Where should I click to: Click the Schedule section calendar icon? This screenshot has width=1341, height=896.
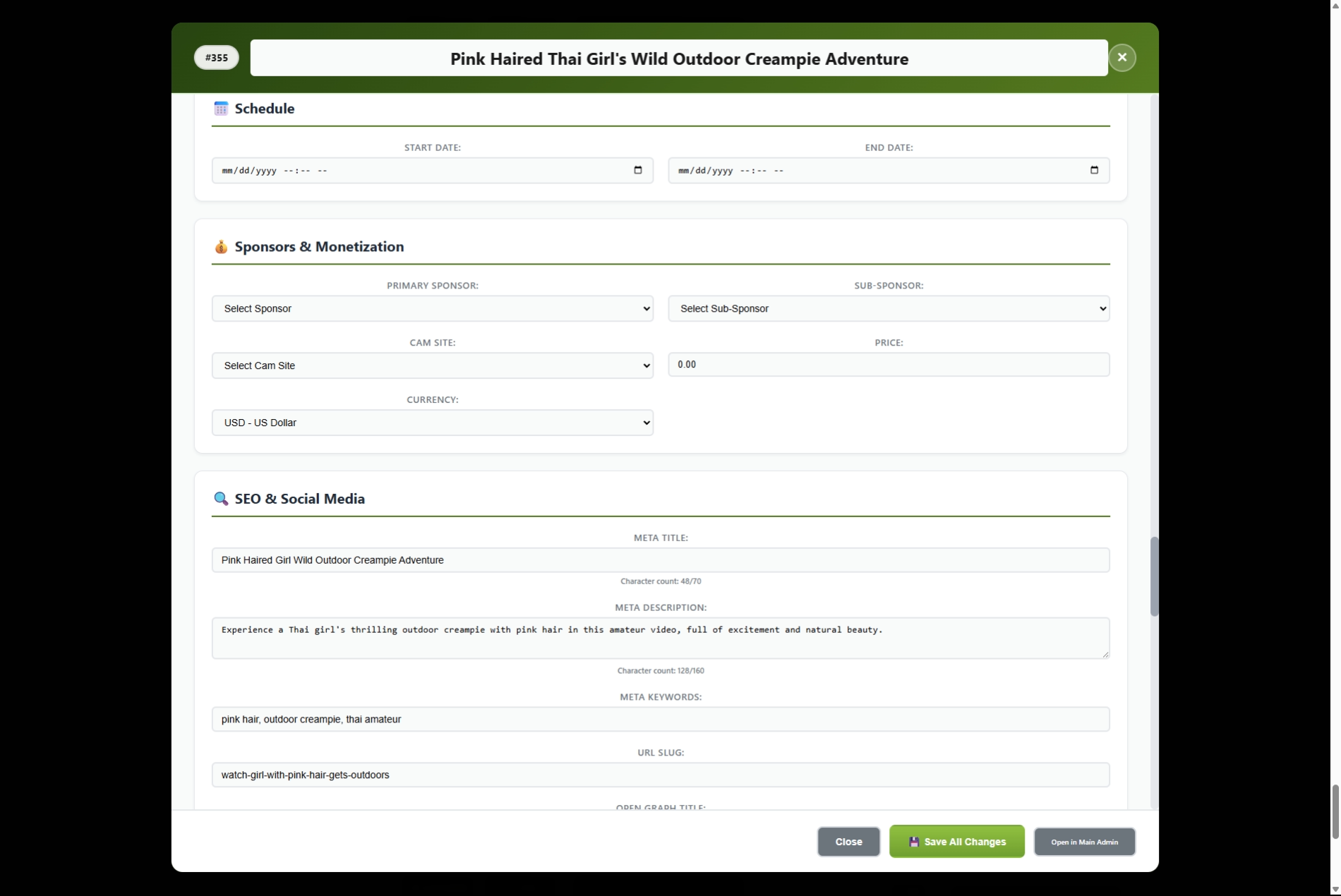click(220, 108)
